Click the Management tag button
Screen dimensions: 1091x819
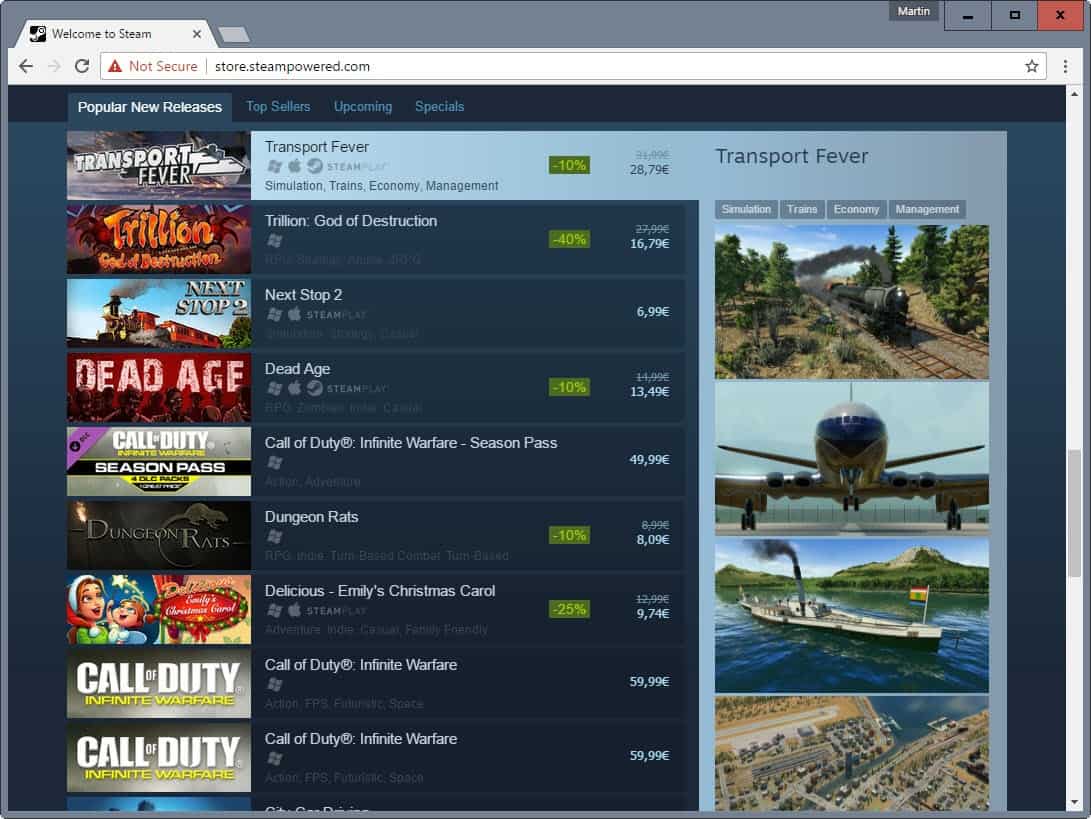coord(927,209)
